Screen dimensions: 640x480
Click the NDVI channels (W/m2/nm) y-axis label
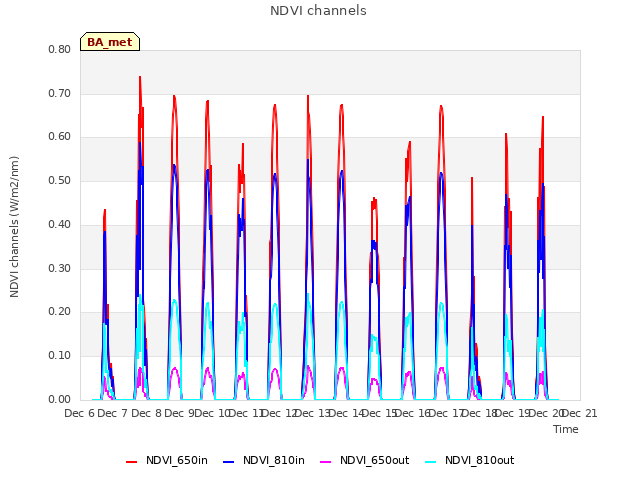pos(14,227)
